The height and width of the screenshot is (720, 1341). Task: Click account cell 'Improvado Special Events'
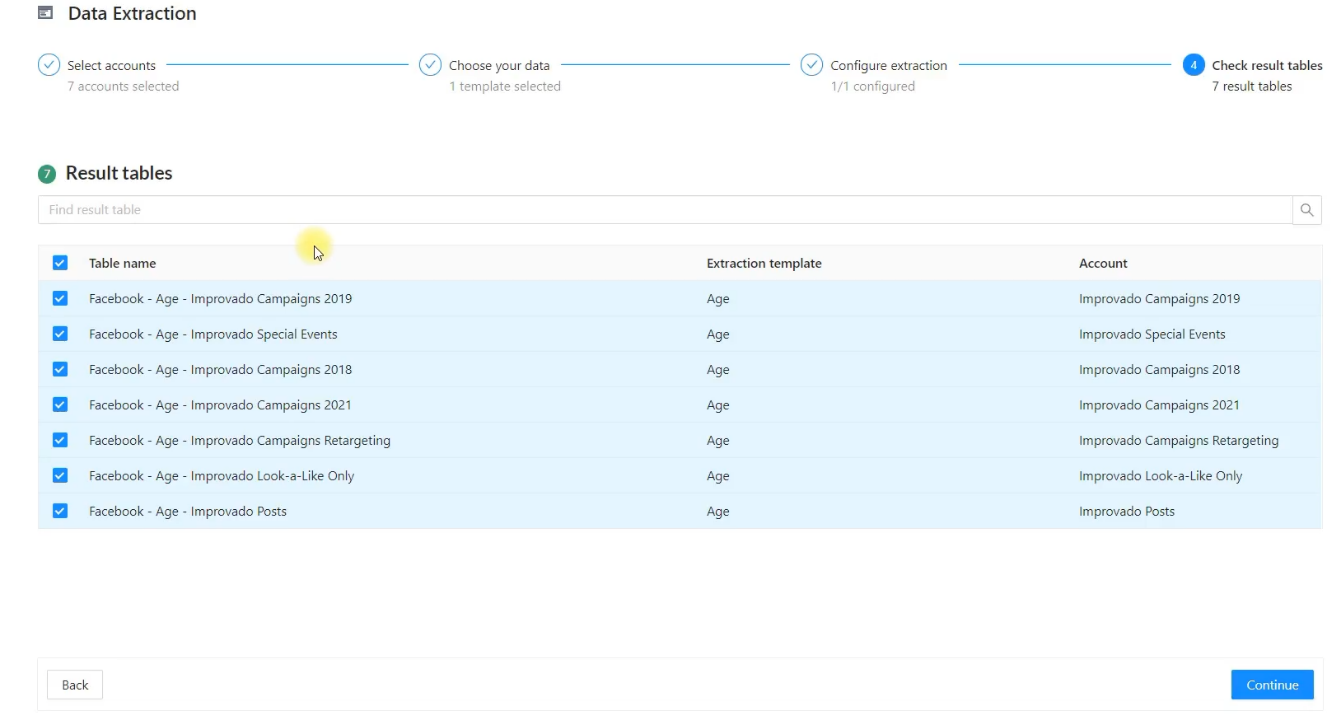coord(1152,334)
